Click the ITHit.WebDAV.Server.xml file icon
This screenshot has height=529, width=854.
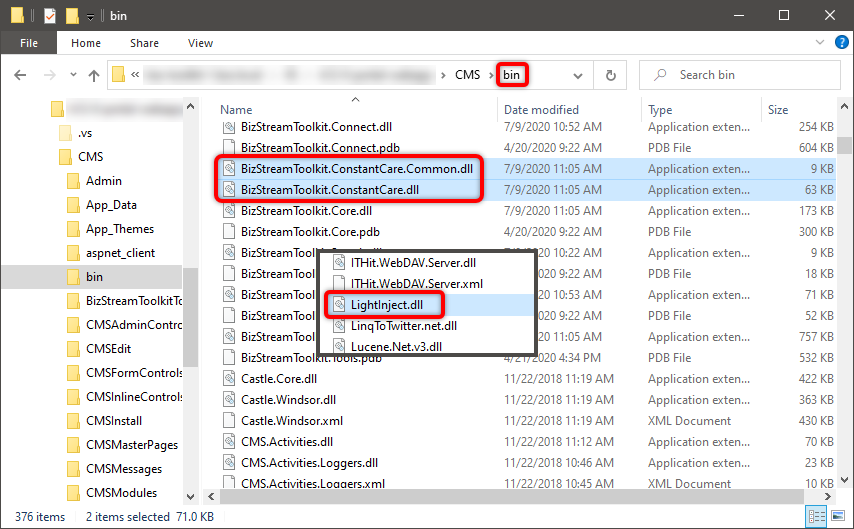click(x=339, y=284)
